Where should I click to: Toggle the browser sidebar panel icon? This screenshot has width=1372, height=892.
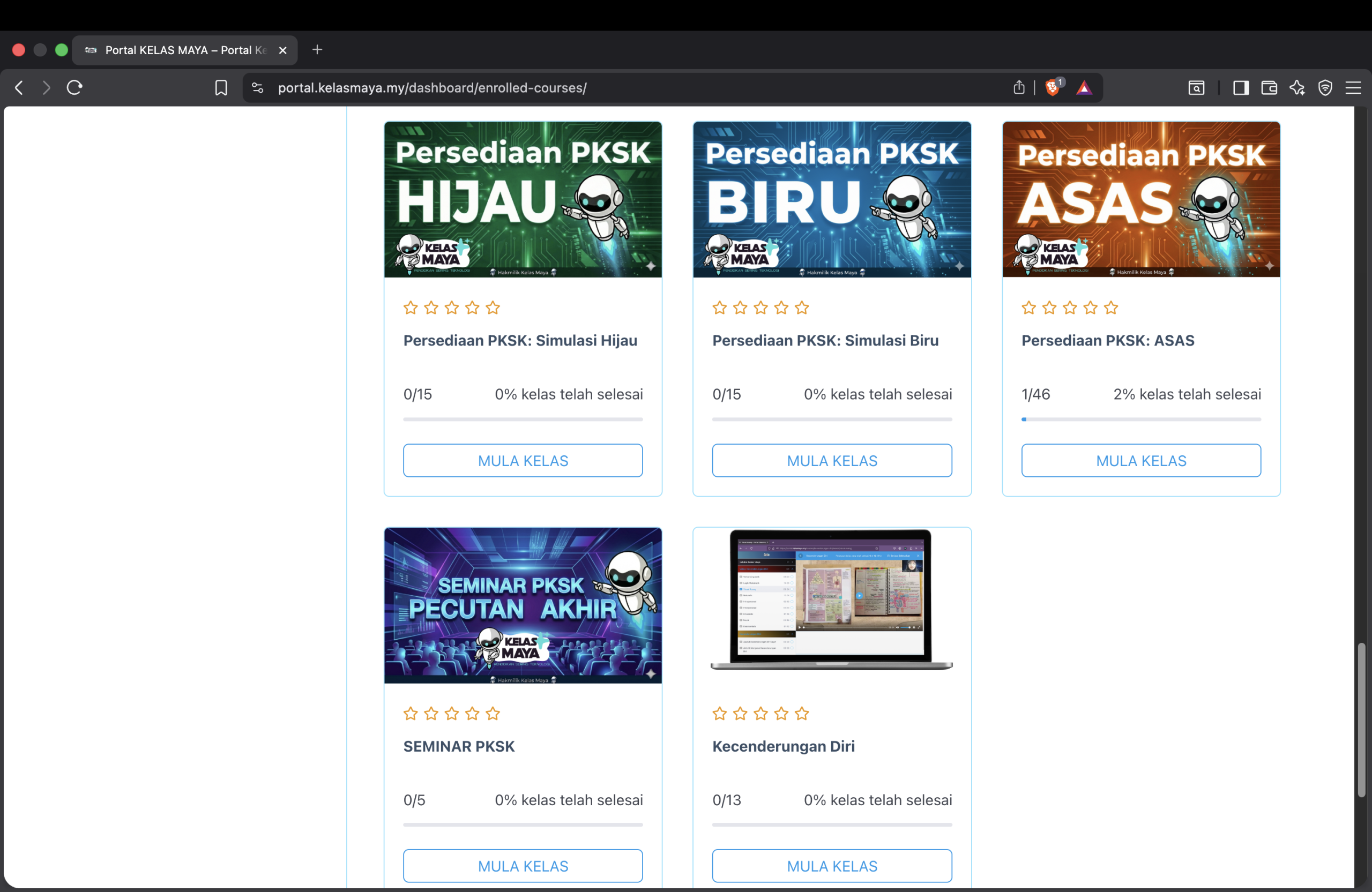(x=1241, y=87)
